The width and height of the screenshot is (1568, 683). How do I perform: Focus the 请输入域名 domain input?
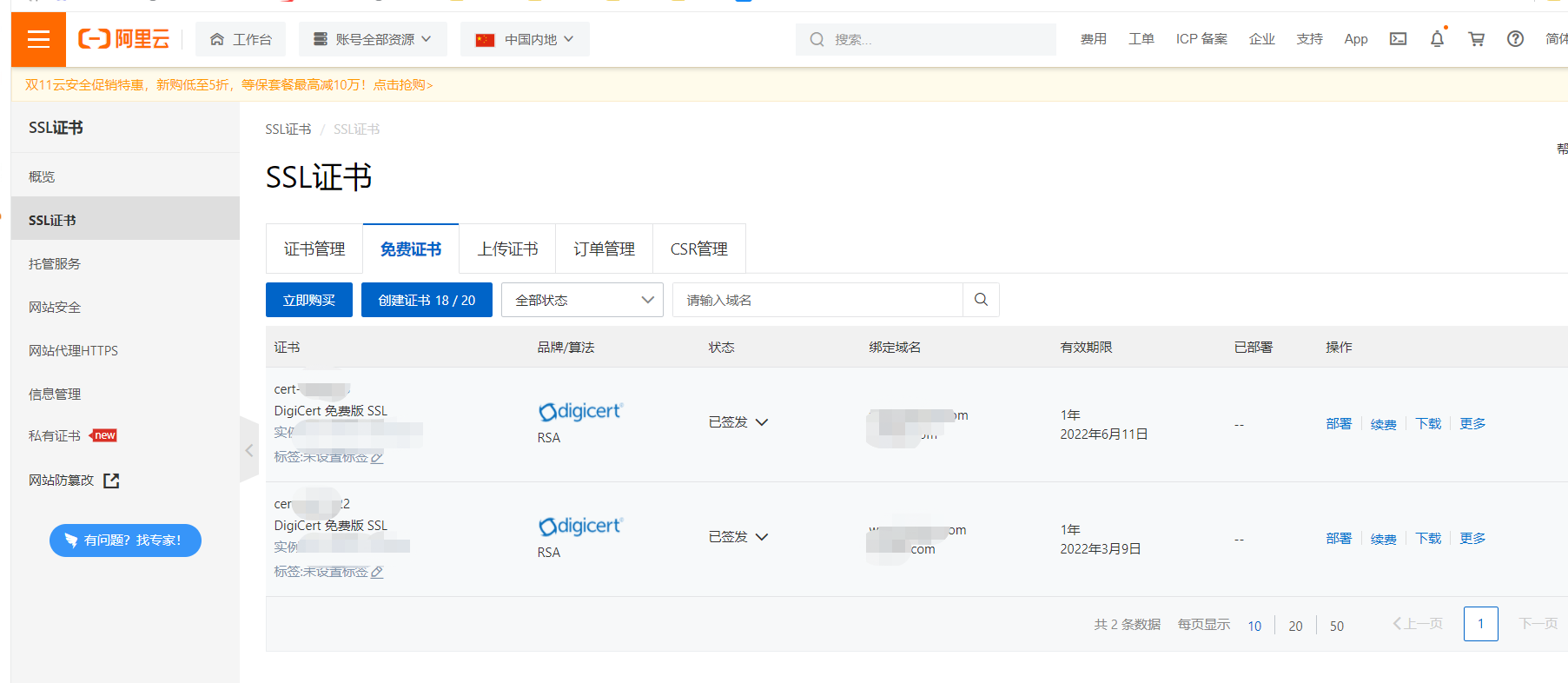pyautogui.click(x=817, y=300)
